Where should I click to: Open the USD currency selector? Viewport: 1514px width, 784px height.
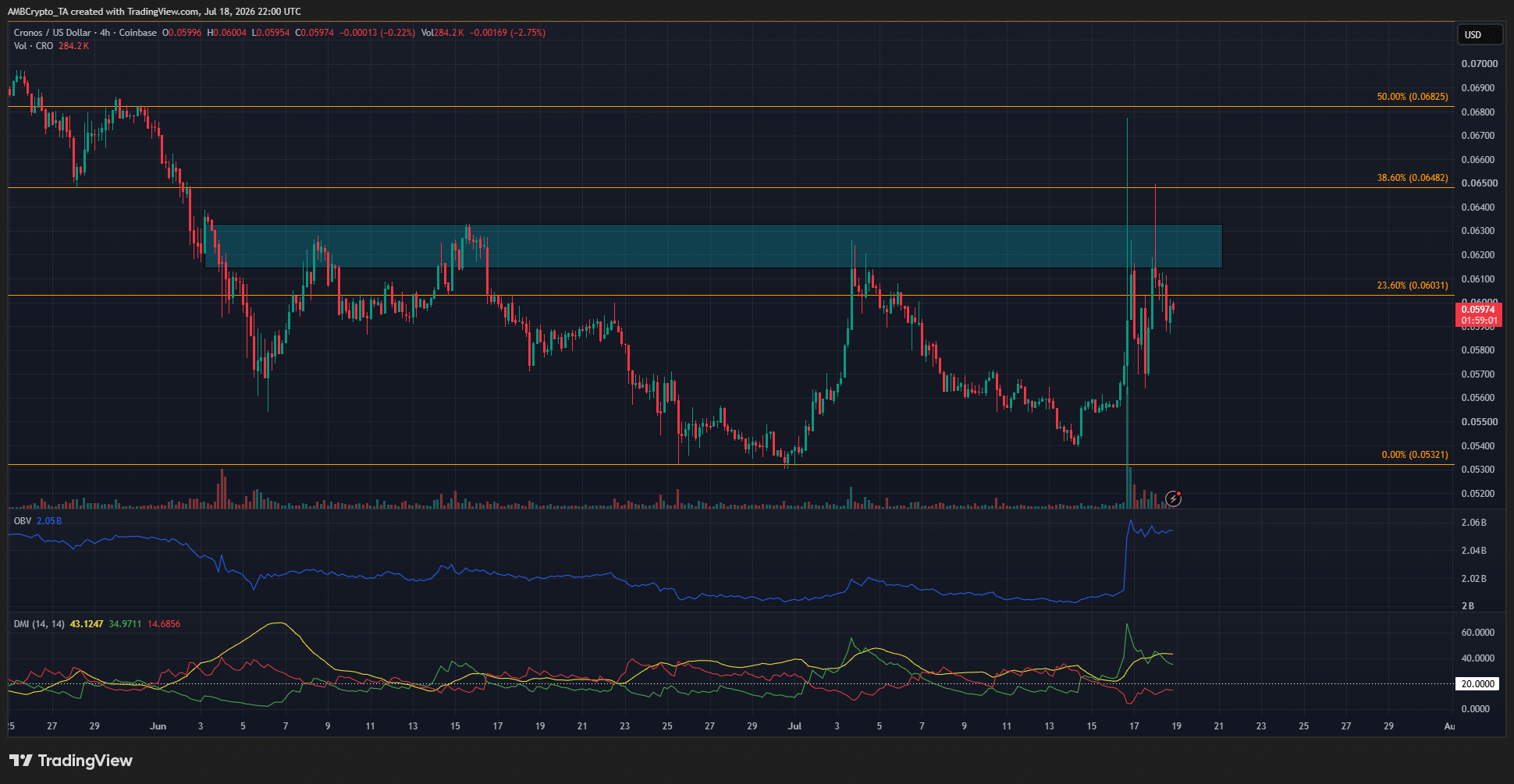point(1480,34)
